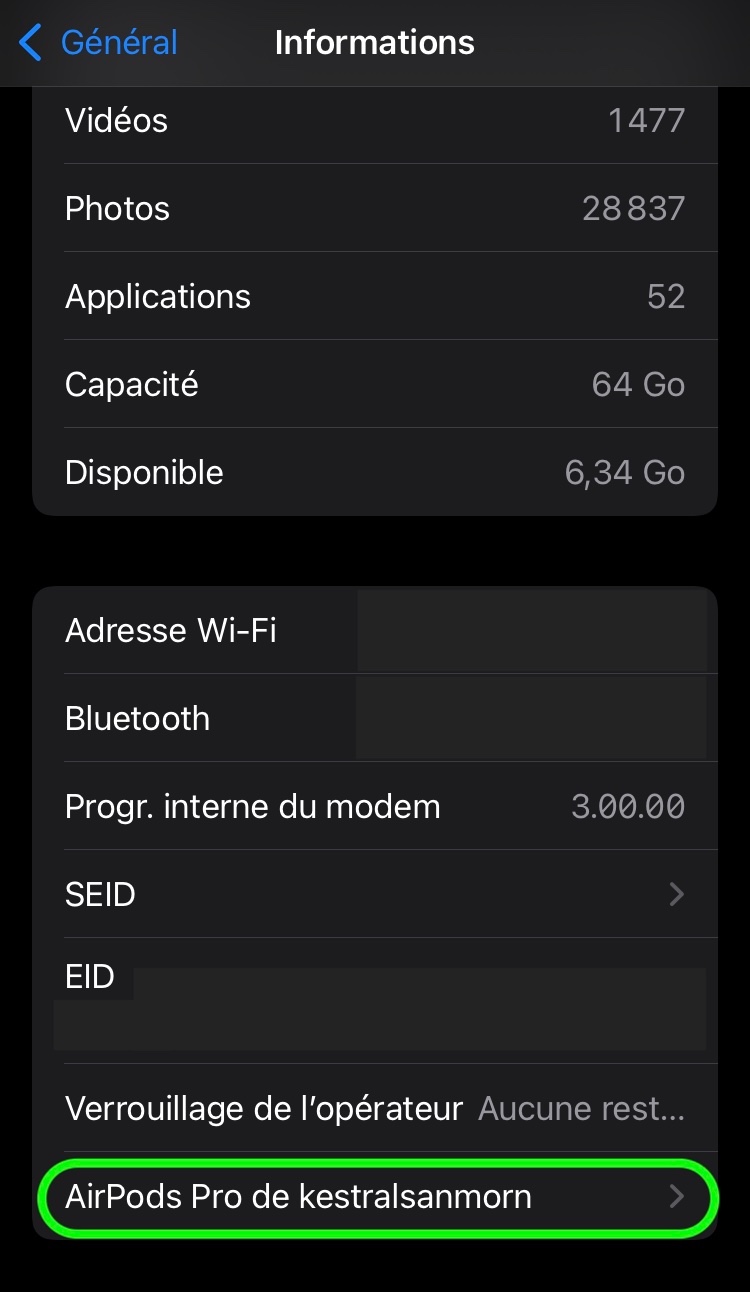Image resolution: width=750 pixels, height=1292 pixels.
Task: Tap the truncated Aucune rest… value
Action: (x=581, y=1108)
